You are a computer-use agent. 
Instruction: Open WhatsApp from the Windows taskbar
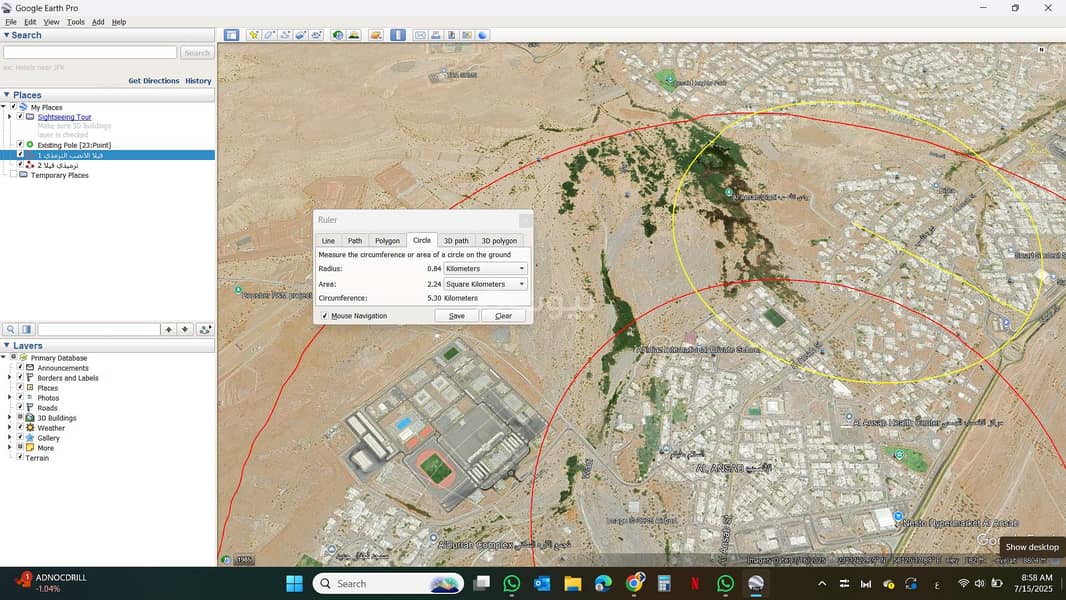tap(512, 583)
